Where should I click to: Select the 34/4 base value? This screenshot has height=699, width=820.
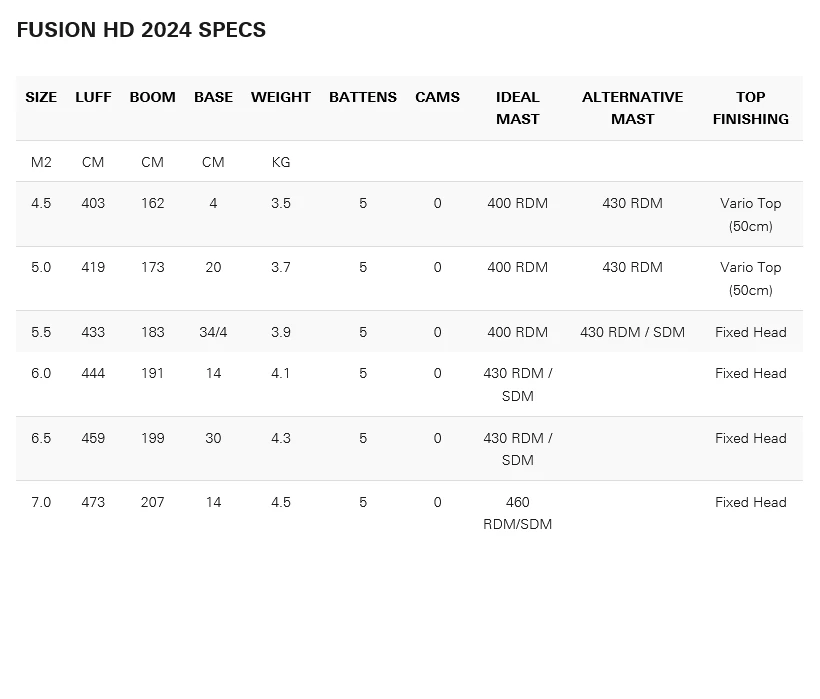coord(213,332)
